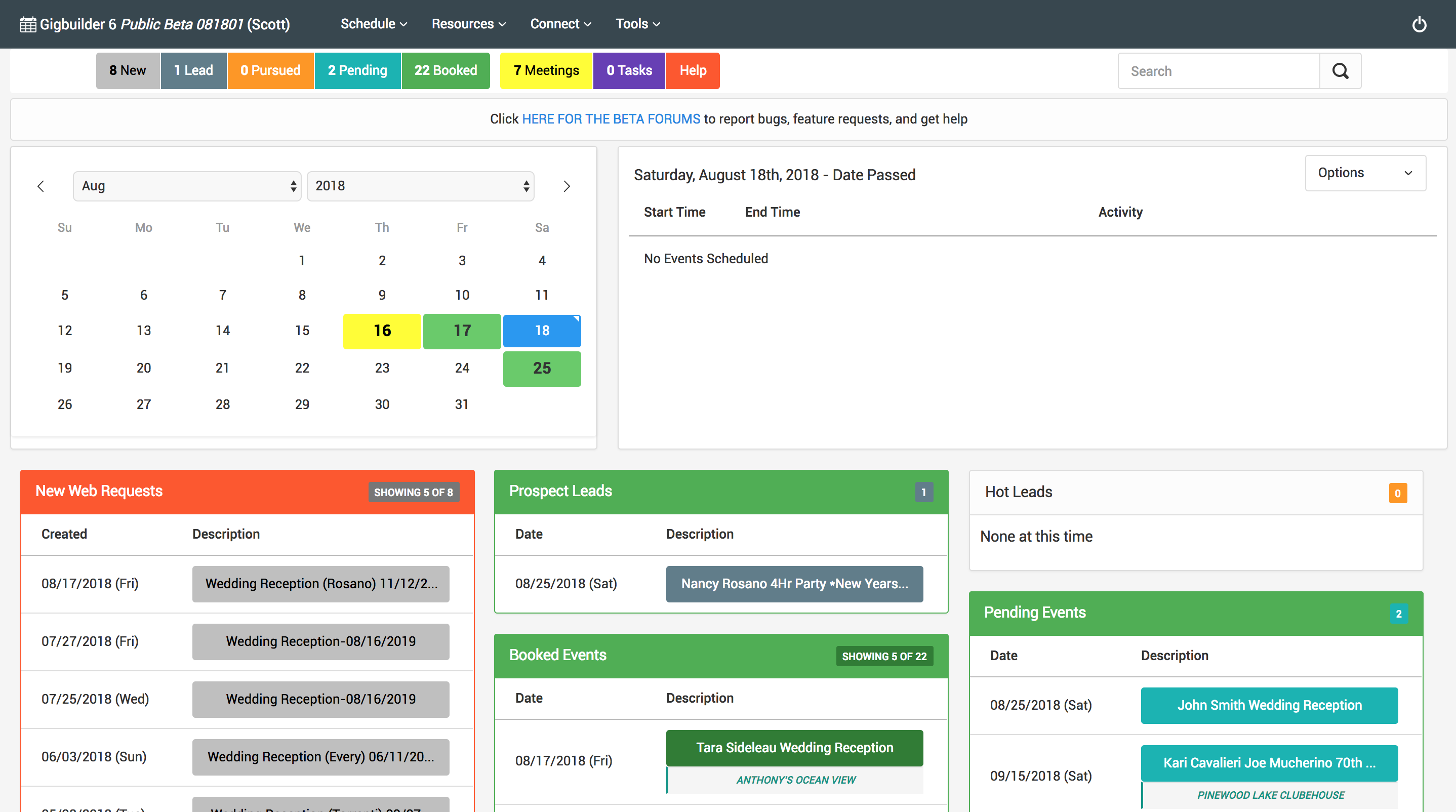
Task: Click the search magnifier icon button
Action: pyautogui.click(x=1340, y=71)
